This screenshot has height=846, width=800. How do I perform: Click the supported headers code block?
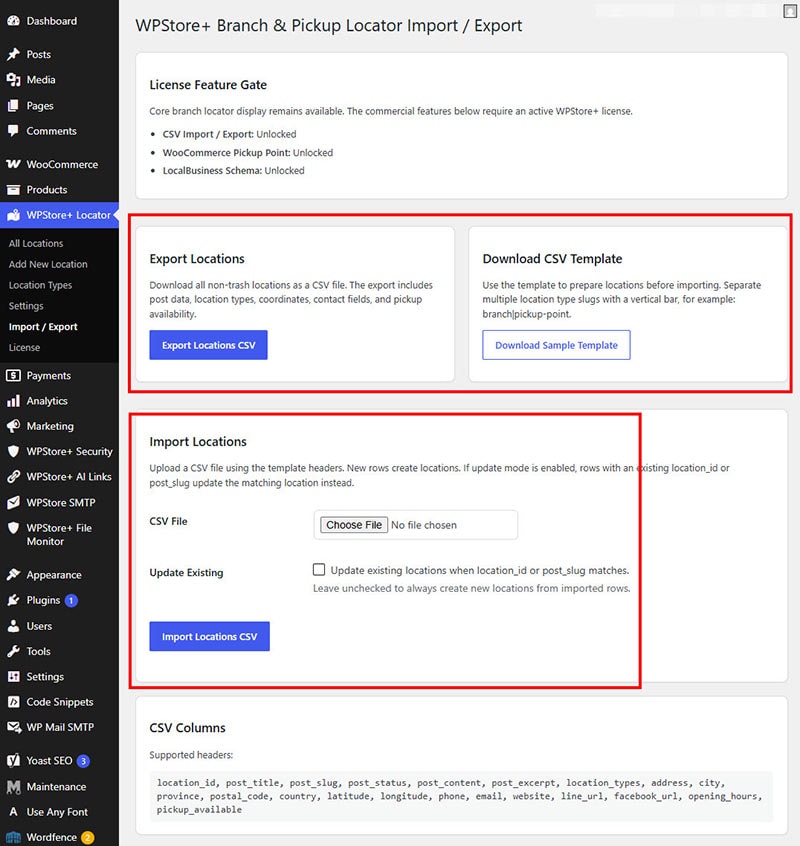[461, 796]
